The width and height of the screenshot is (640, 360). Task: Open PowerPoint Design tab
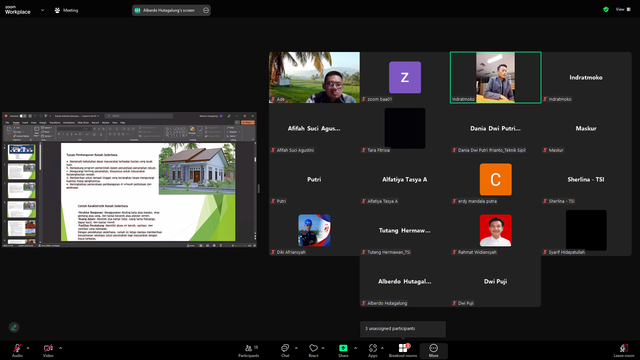tap(43, 122)
